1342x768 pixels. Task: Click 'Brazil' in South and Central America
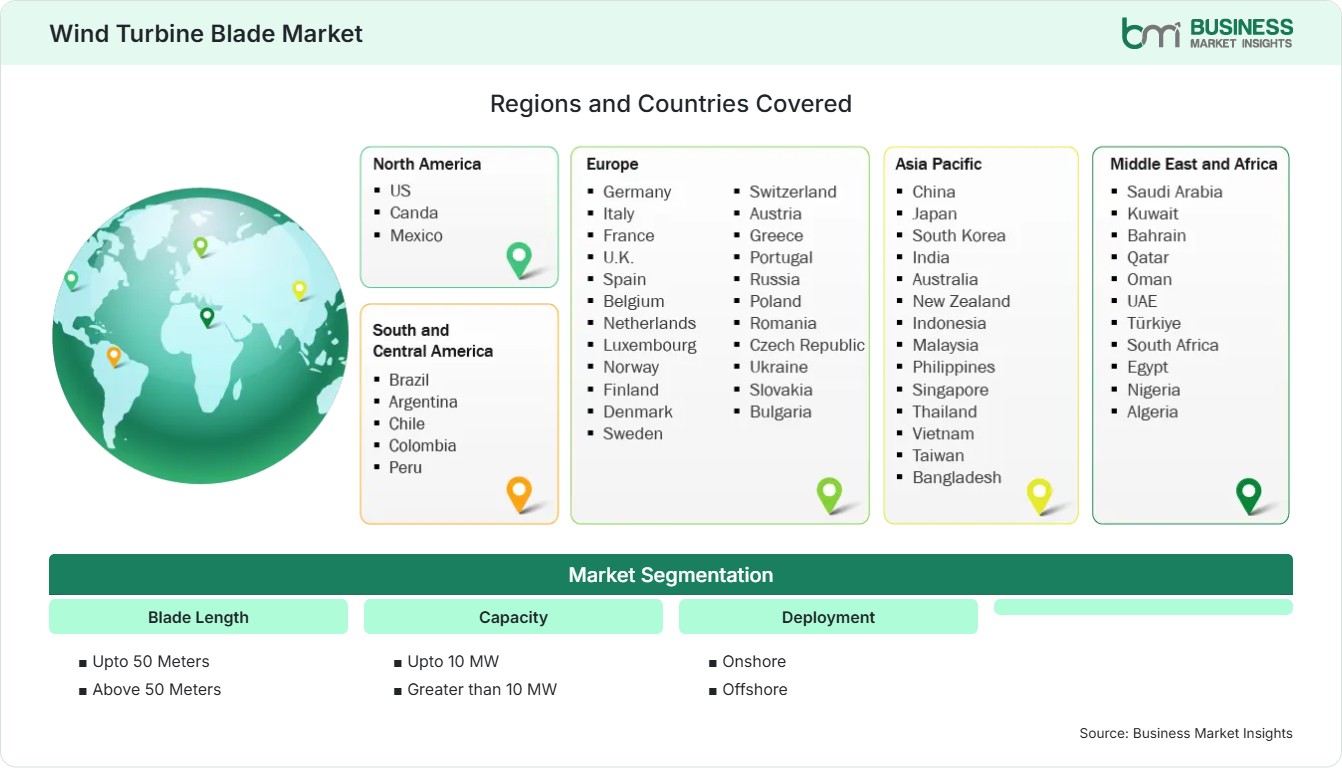click(409, 380)
